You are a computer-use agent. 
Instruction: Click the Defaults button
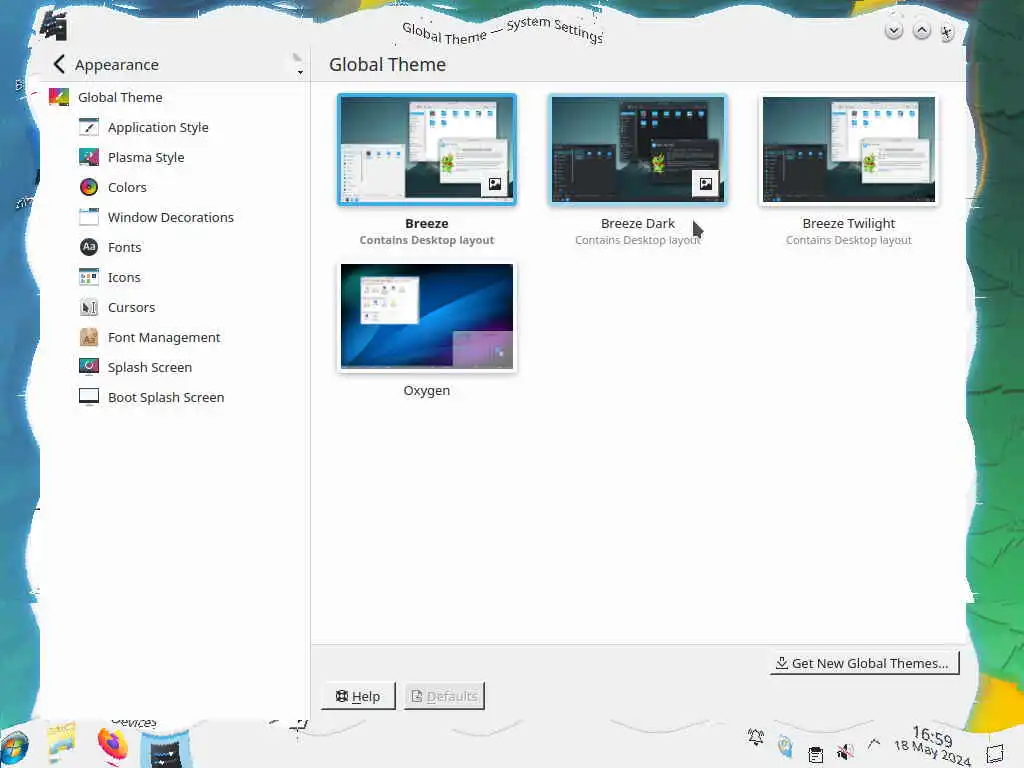click(444, 696)
